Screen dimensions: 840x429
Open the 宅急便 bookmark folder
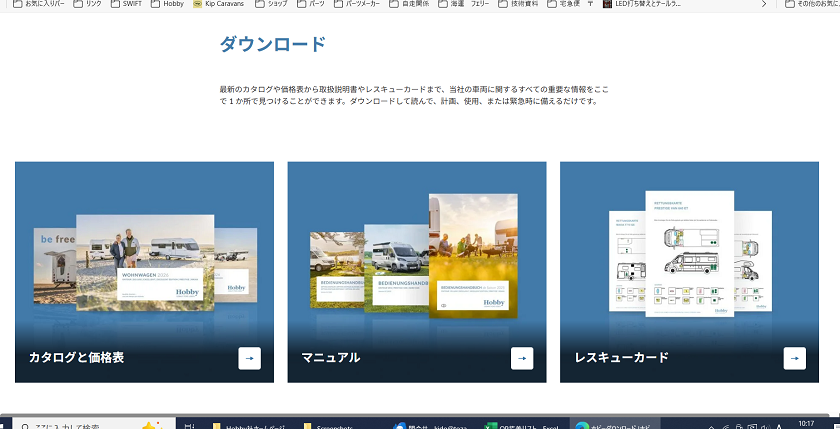point(564,4)
